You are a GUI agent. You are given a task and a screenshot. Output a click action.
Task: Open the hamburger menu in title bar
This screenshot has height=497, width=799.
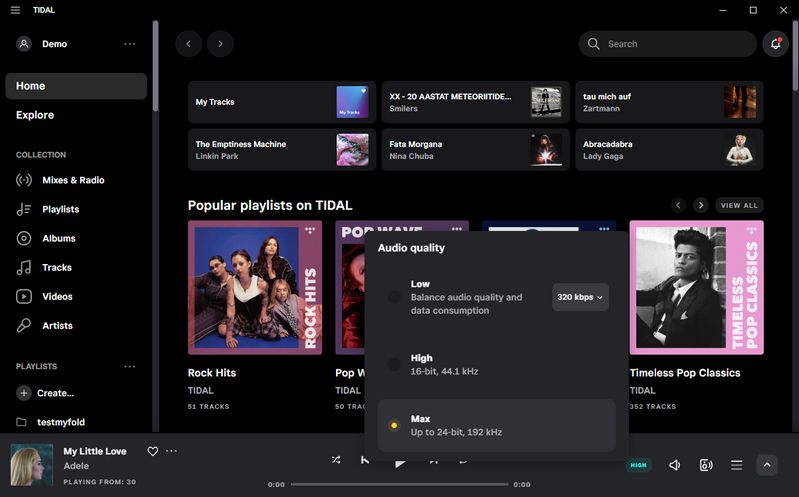pyautogui.click(x=15, y=10)
